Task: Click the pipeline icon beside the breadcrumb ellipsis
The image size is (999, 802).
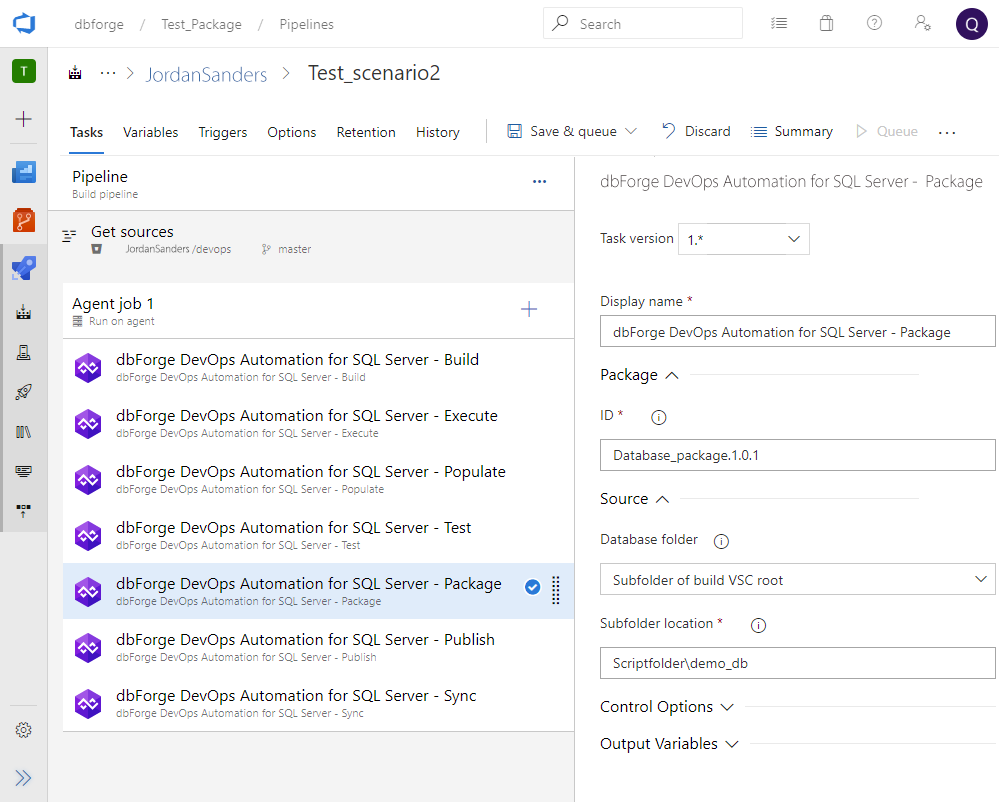Action: (x=75, y=73)
